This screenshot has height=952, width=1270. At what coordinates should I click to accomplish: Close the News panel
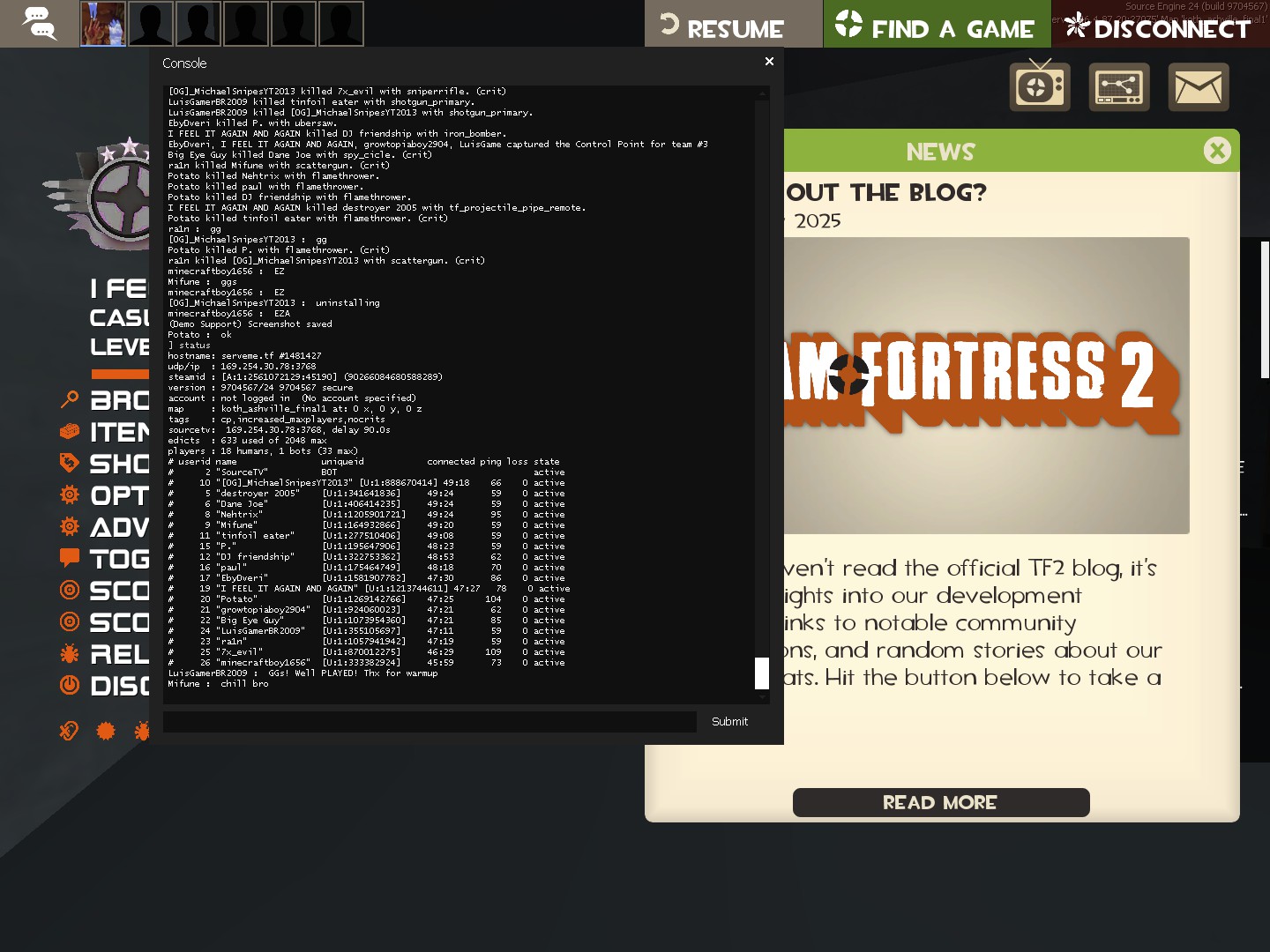(x=1217, y=151)
